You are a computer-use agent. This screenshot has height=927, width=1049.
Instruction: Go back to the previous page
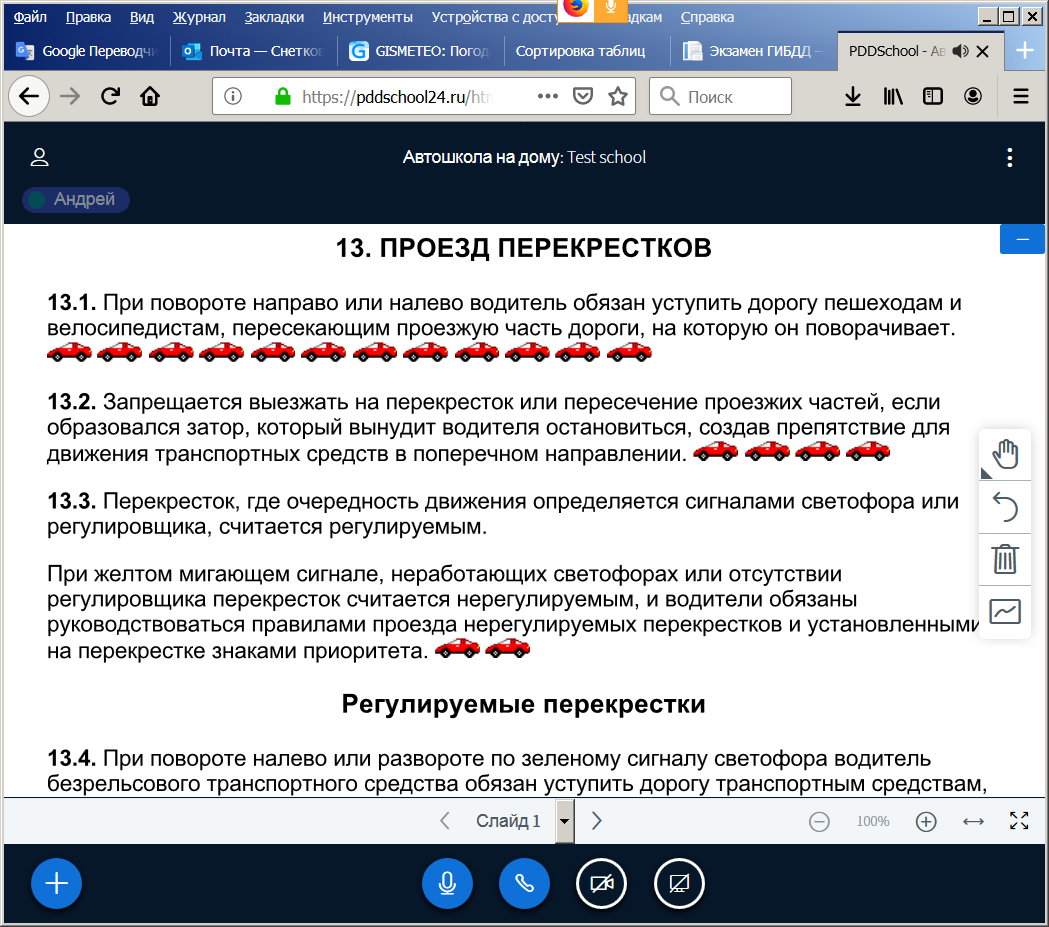point(29,97)
